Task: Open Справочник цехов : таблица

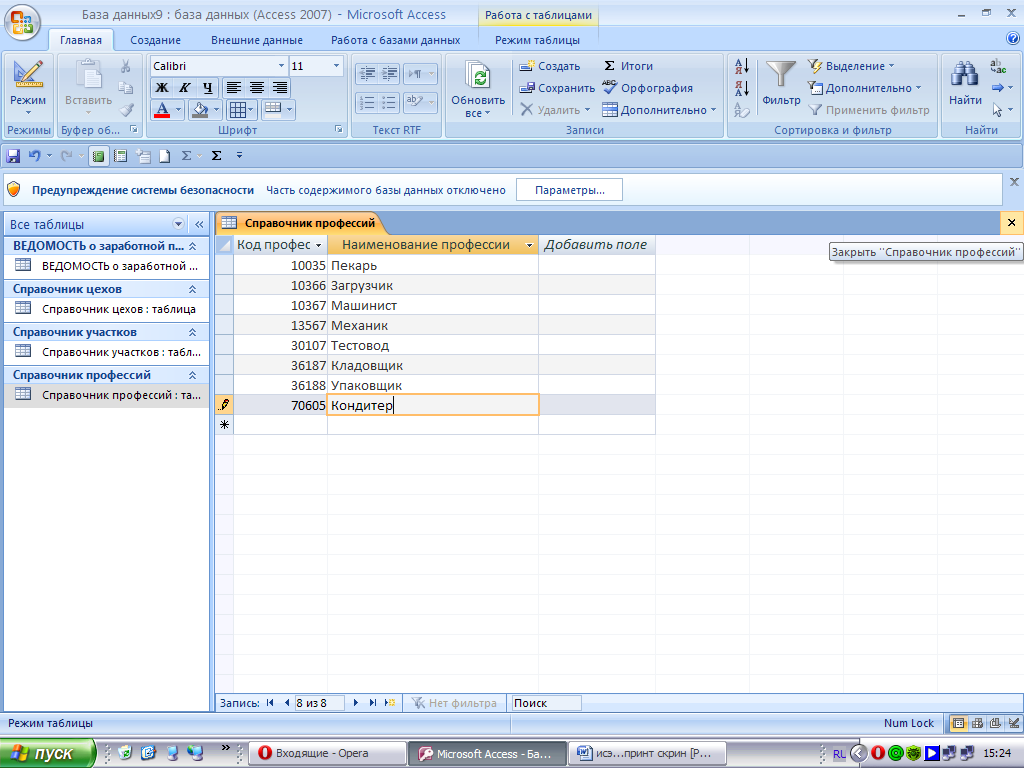Action: (106, 309)
